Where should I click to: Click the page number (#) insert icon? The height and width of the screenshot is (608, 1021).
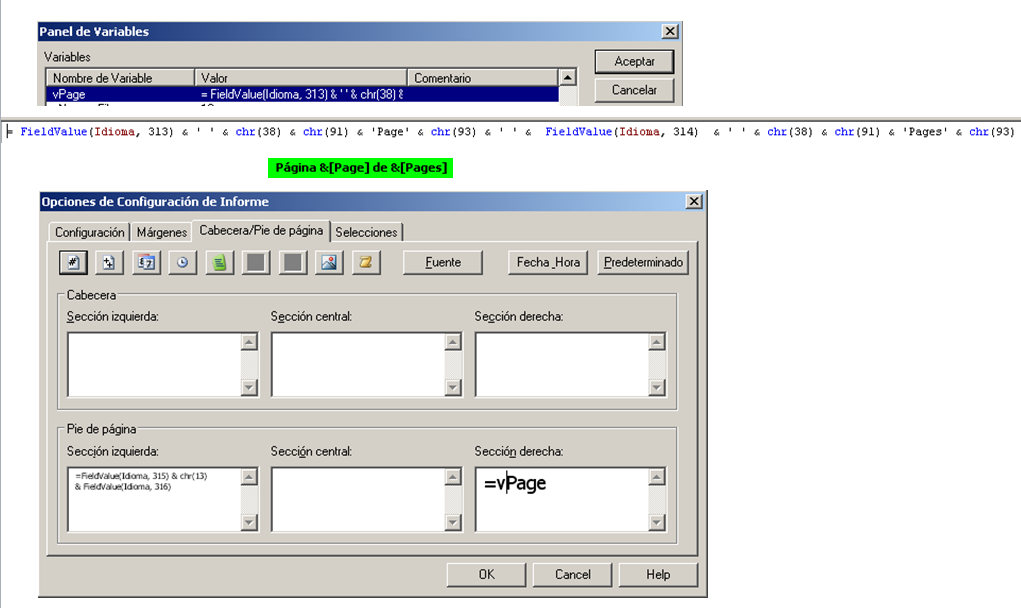(x=73, y=262)
